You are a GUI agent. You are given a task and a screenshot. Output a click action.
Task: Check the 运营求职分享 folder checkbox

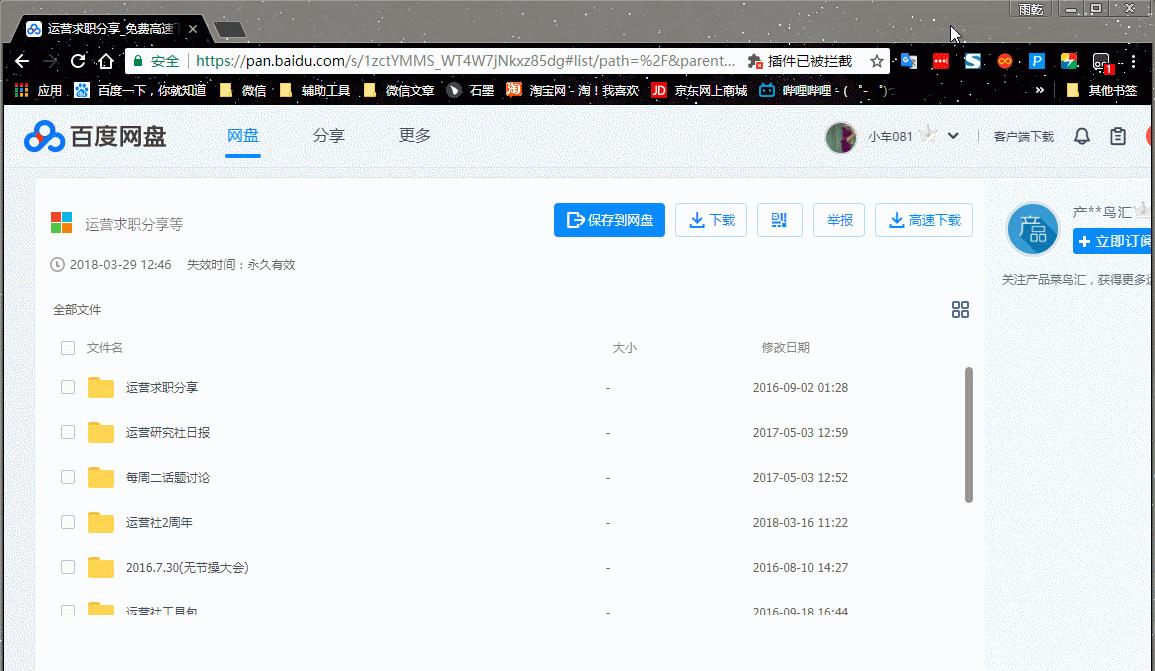pos(68,387)
